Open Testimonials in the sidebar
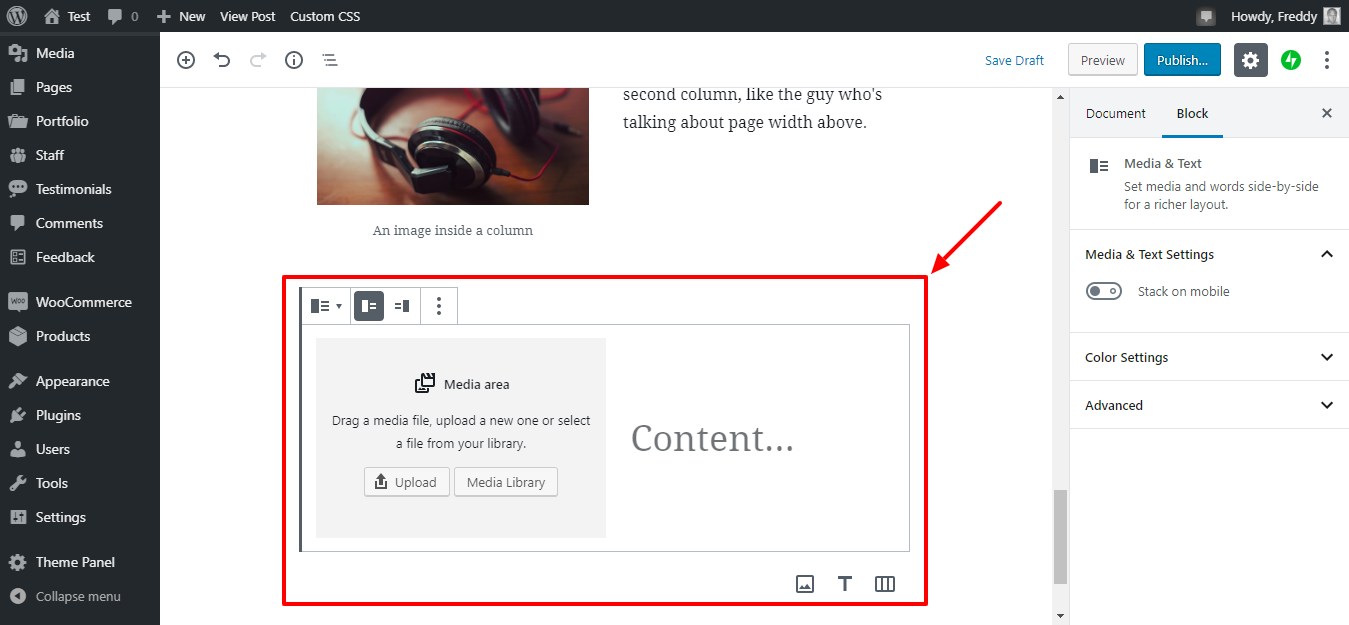This screenshot has height=625, width=1349. [80, 189]
